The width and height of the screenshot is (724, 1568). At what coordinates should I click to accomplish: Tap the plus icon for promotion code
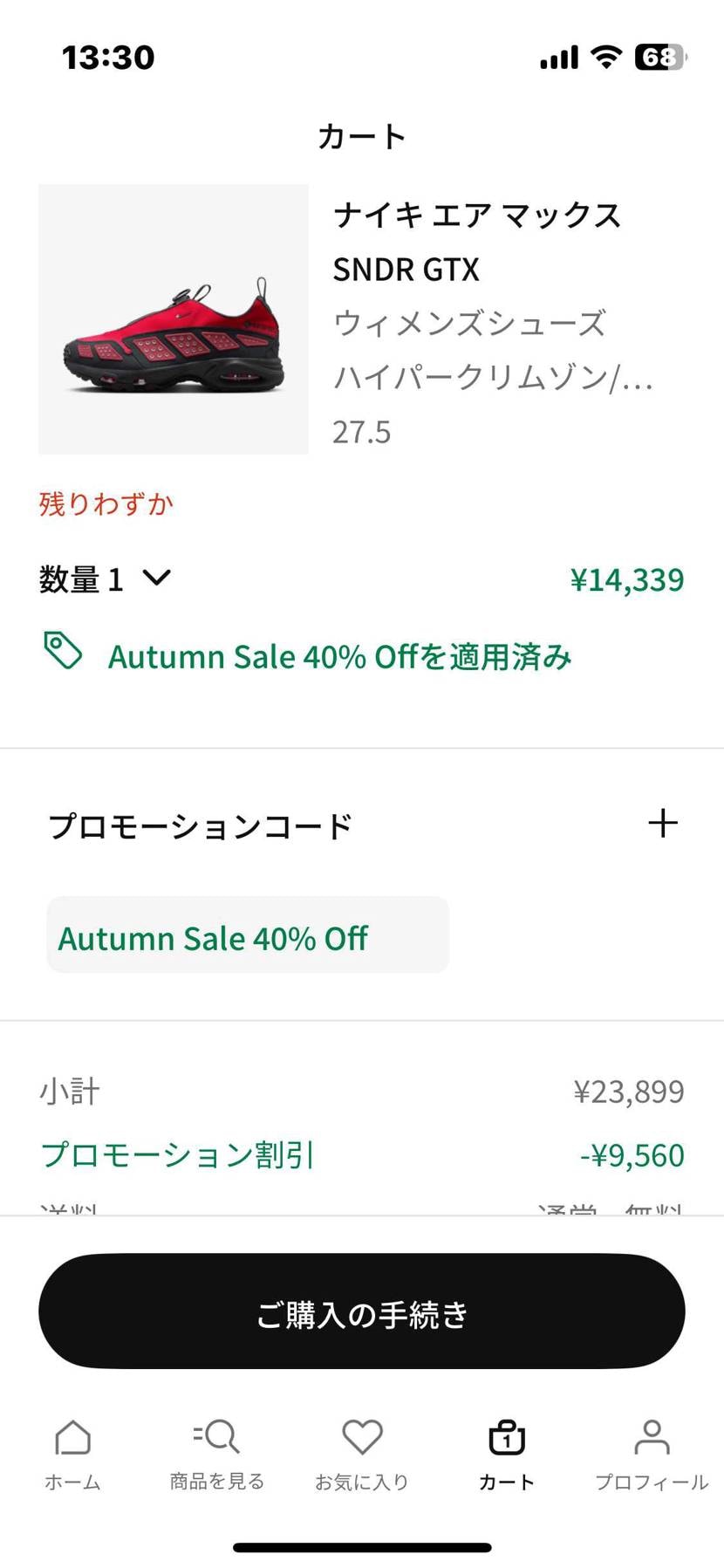[663, 823]
